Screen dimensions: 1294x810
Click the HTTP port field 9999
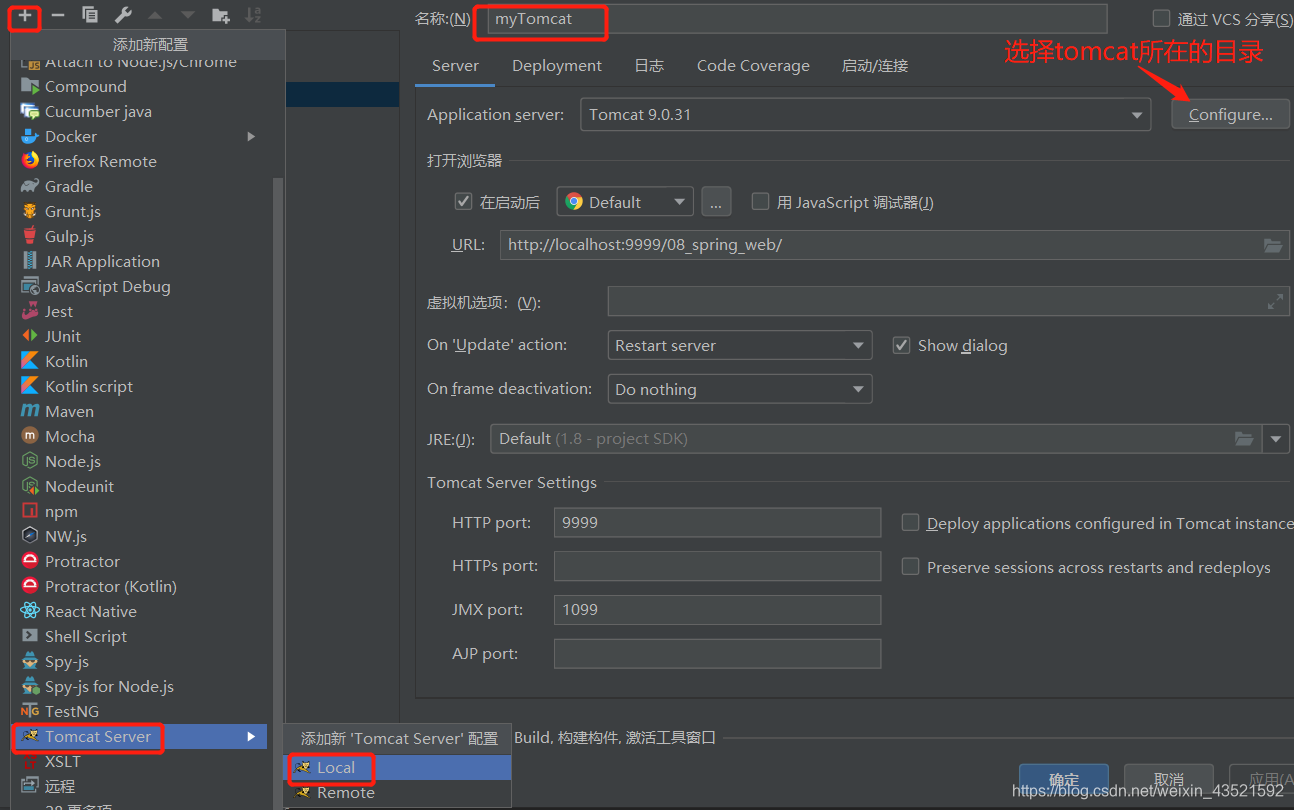(x=717, y=523)
